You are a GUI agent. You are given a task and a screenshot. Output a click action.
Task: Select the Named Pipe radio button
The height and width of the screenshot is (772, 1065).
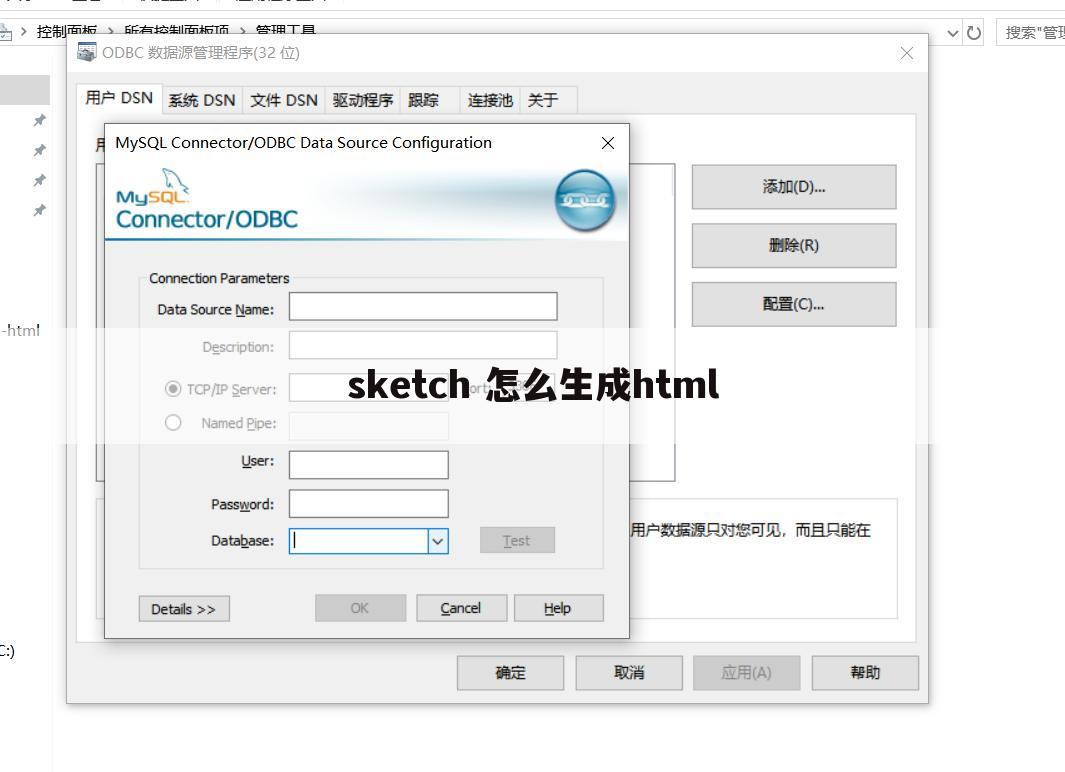173,422
